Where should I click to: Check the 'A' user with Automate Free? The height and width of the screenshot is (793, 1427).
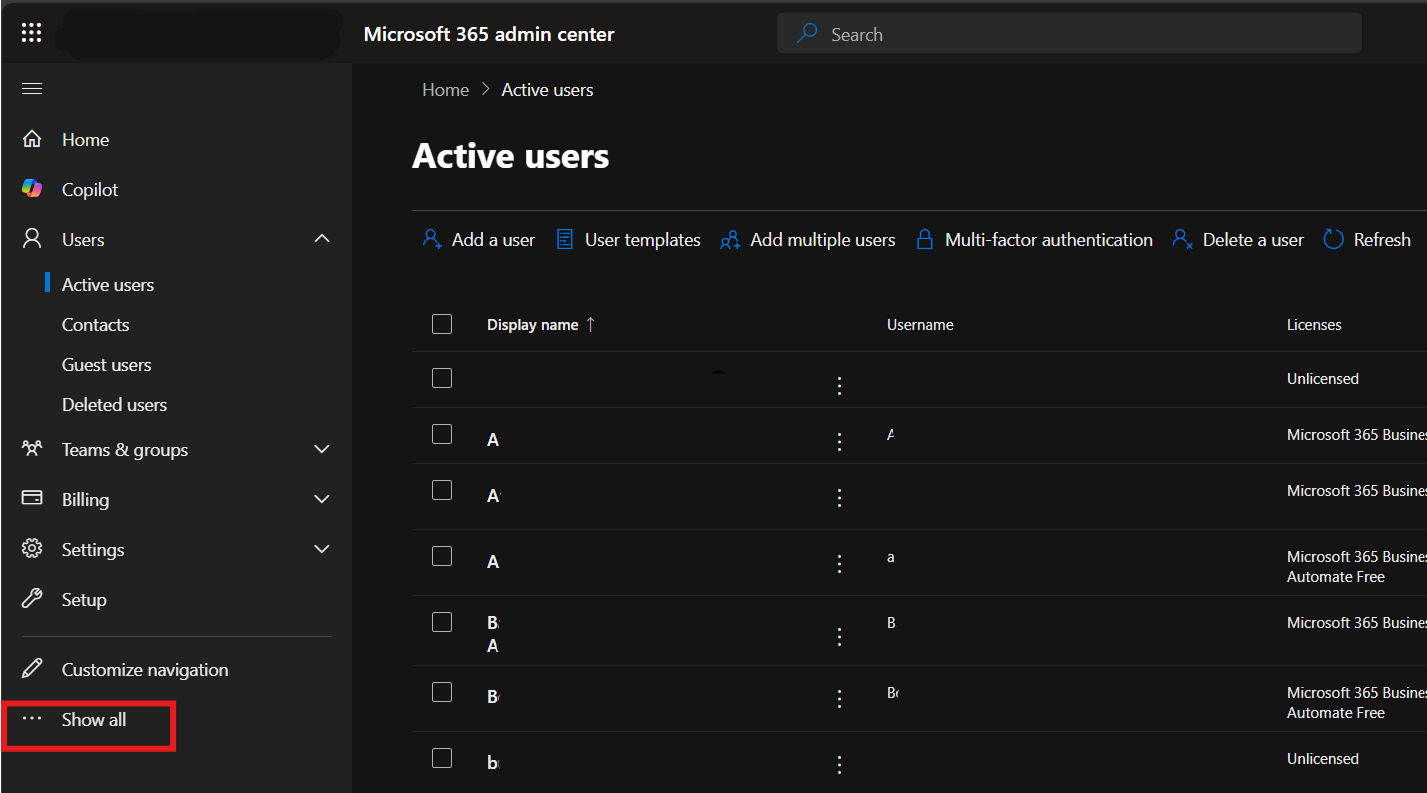point(442,556)
